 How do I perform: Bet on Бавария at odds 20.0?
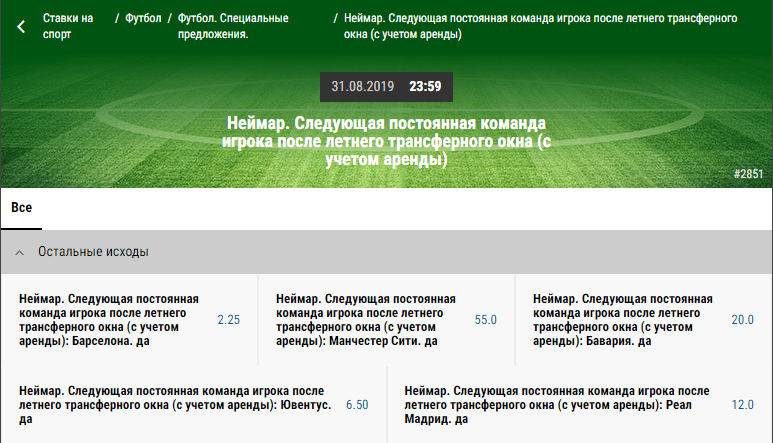point(742,320)
